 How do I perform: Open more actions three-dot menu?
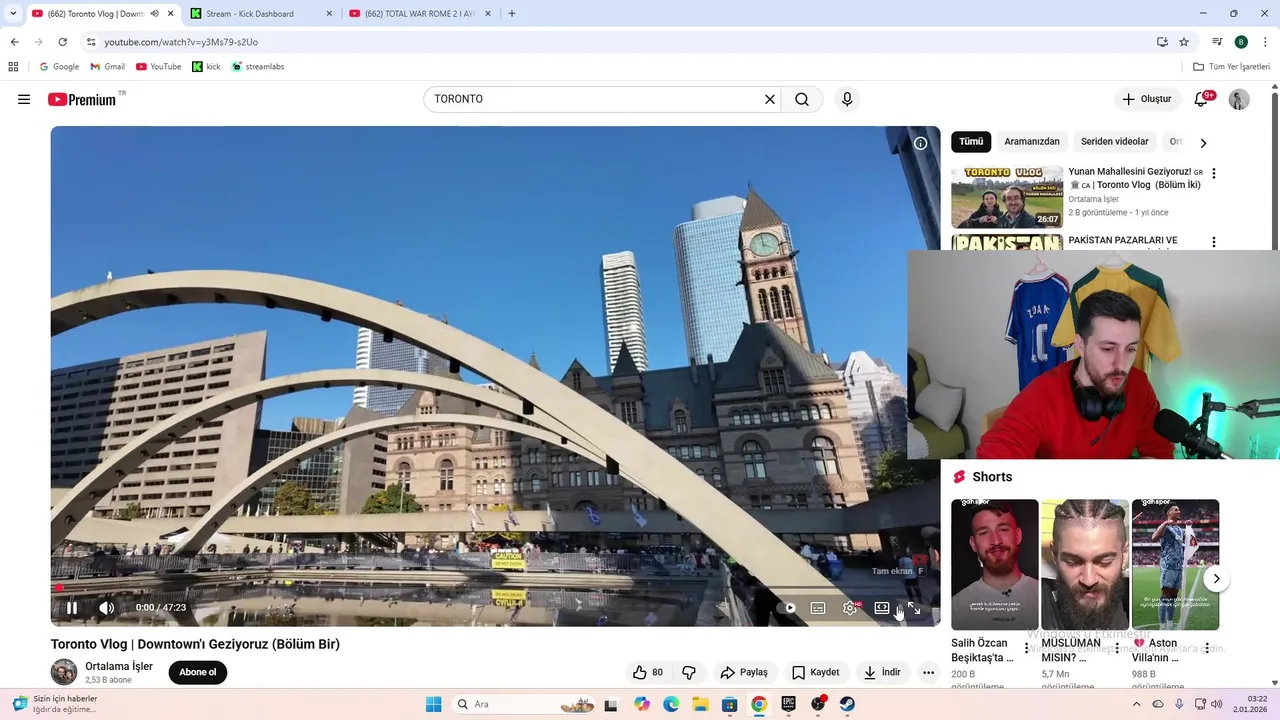click(928, 672)
